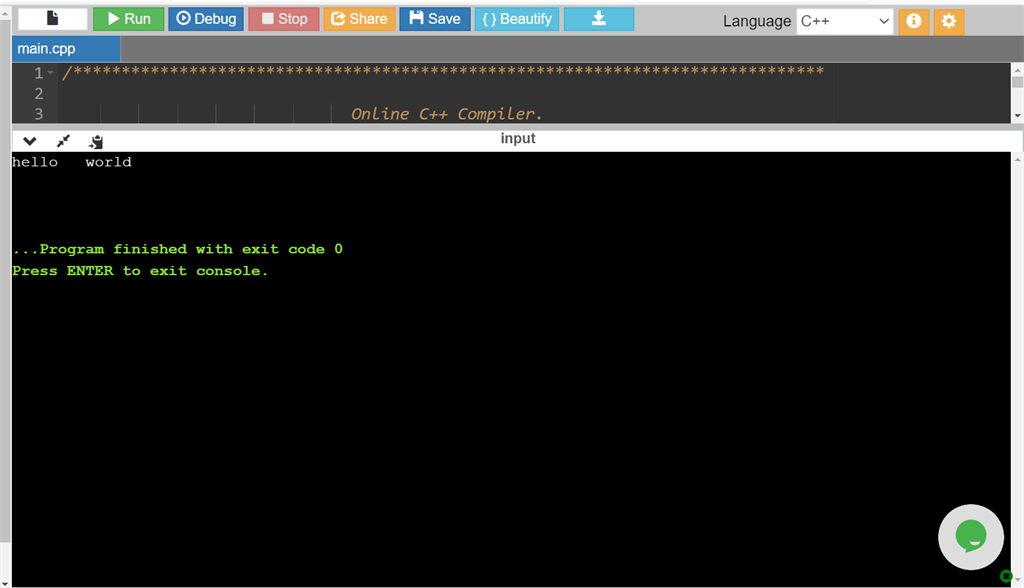The height and width of the screenshot is (588, 1024).
Task: Beautify the code formatting
Action: (x=517, y=18)
